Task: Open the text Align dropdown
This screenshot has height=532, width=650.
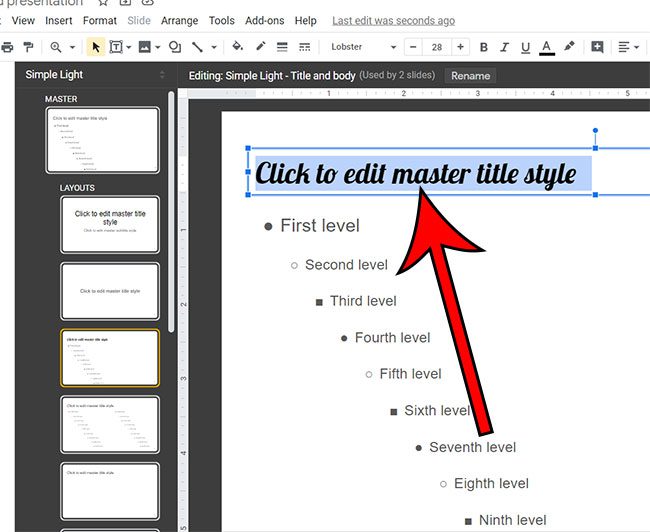Action: [x=628, y=47]
